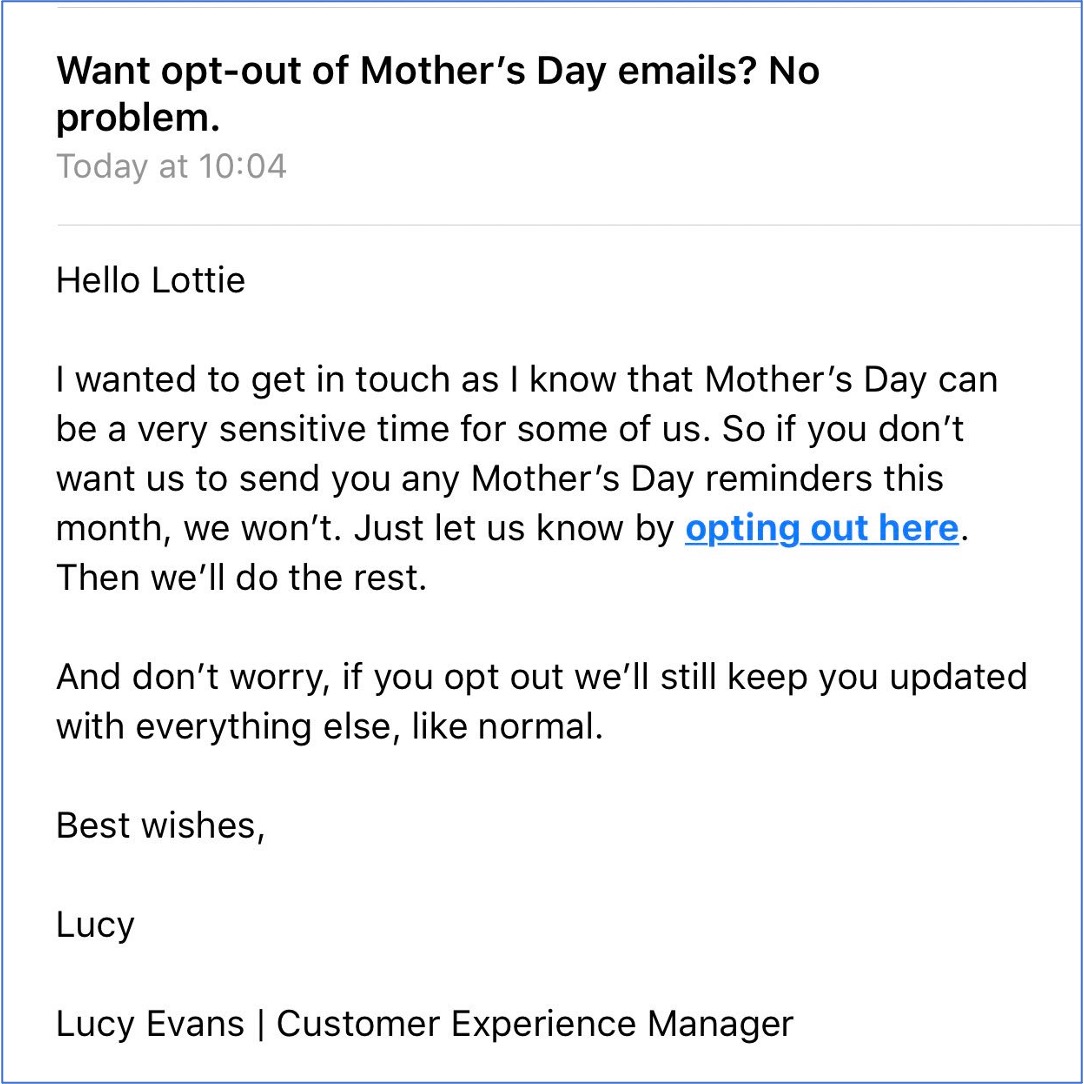
Task: Click the vertical bar separator after "Lucy Evans"
Action: pos(261,1024)
